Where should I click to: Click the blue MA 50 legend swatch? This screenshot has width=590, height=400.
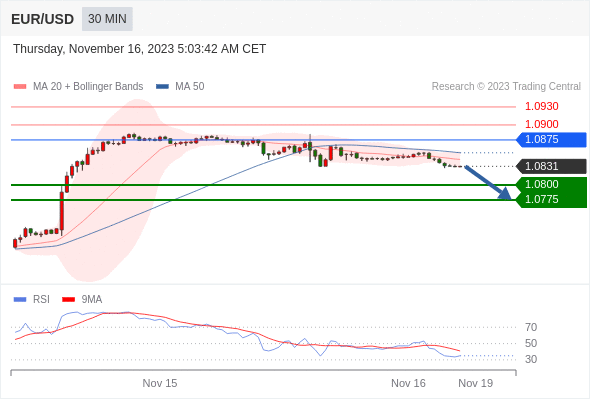point(162,87)
